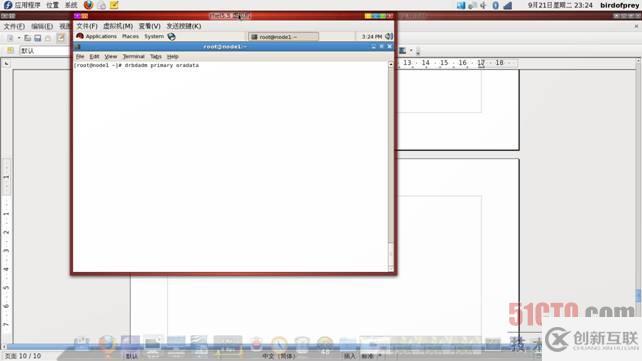The image size is (642, 361).
Task: Click root@node1 taskbar button in guest panel
Action: 283,37
